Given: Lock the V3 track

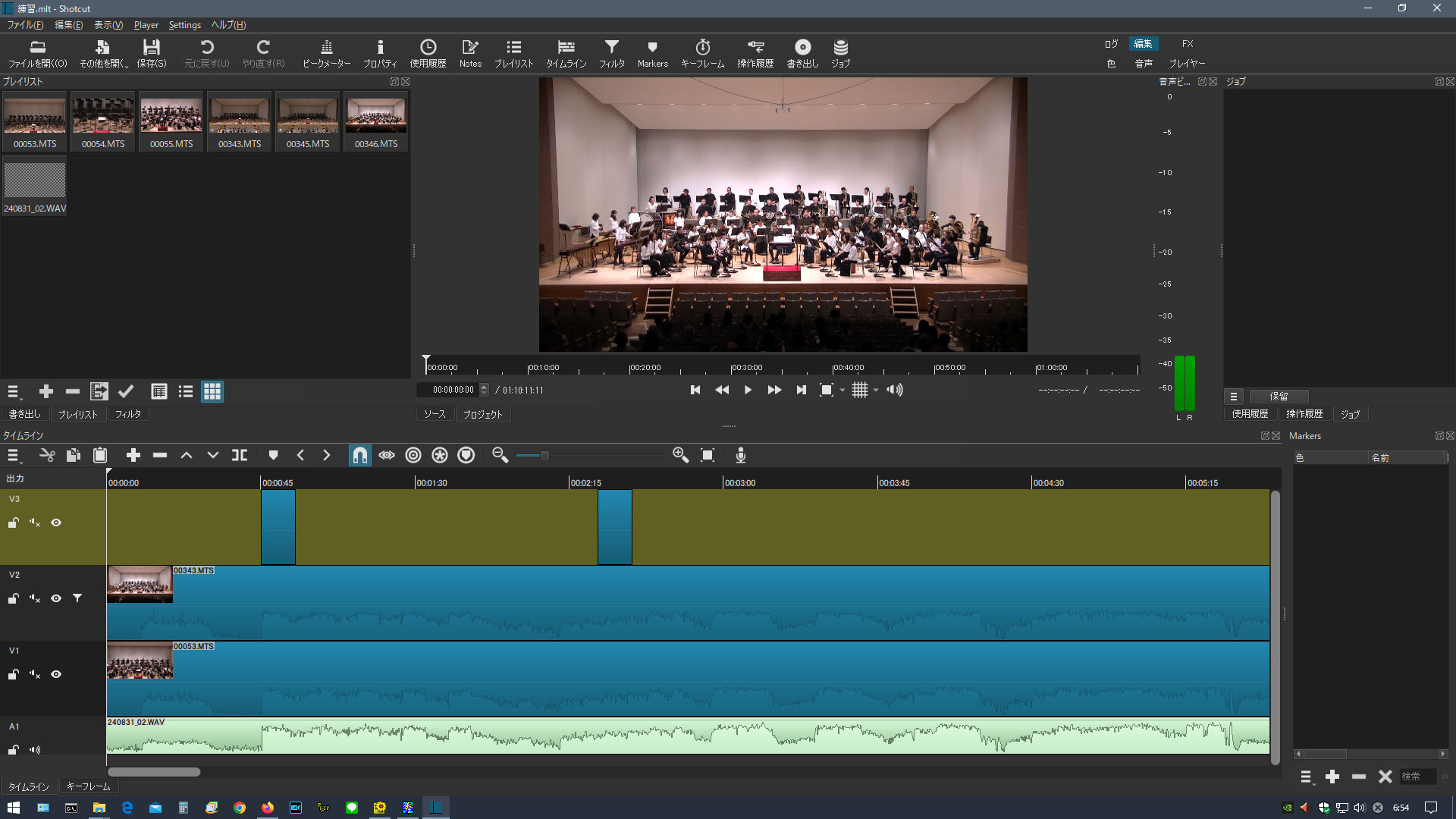Looking at the screenshot, I should 14,522.
